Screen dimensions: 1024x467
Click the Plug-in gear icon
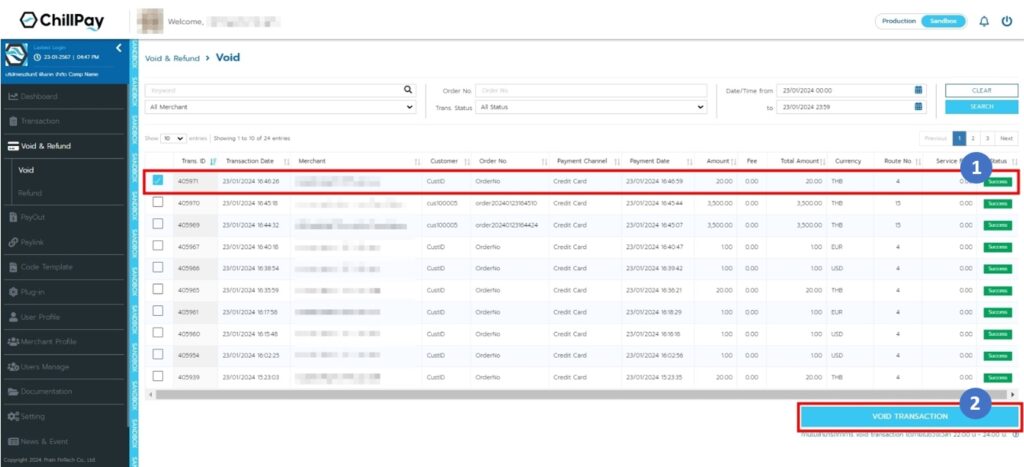[13, 292]
